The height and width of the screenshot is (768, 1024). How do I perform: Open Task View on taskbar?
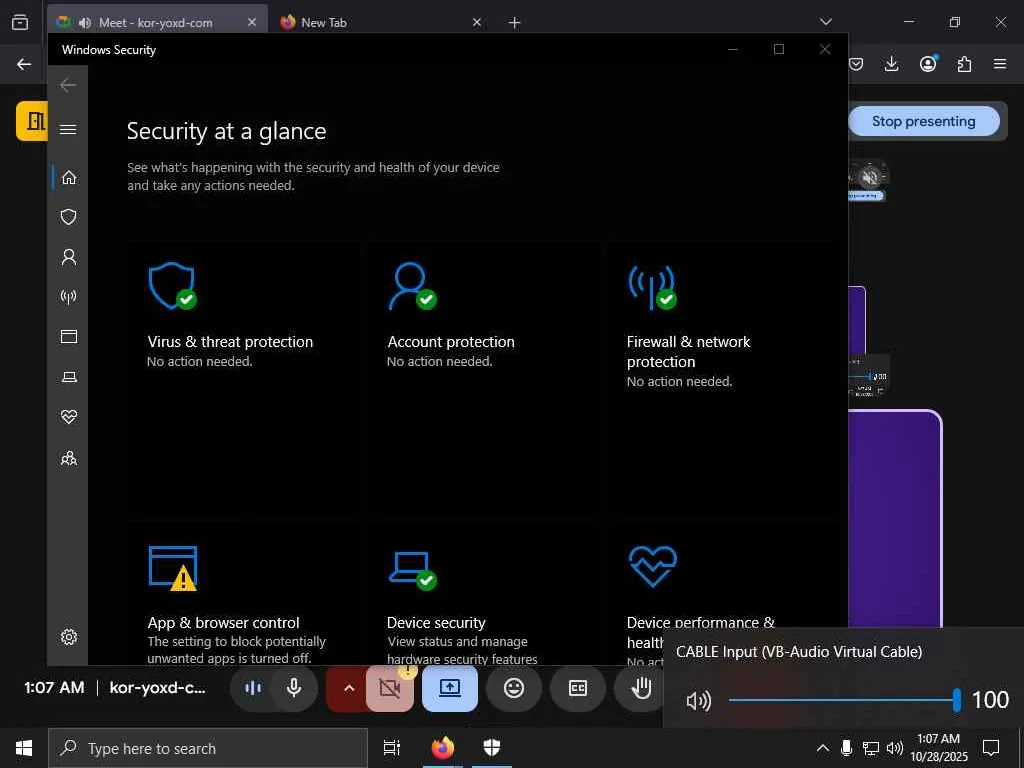click(x=391, y=748)
